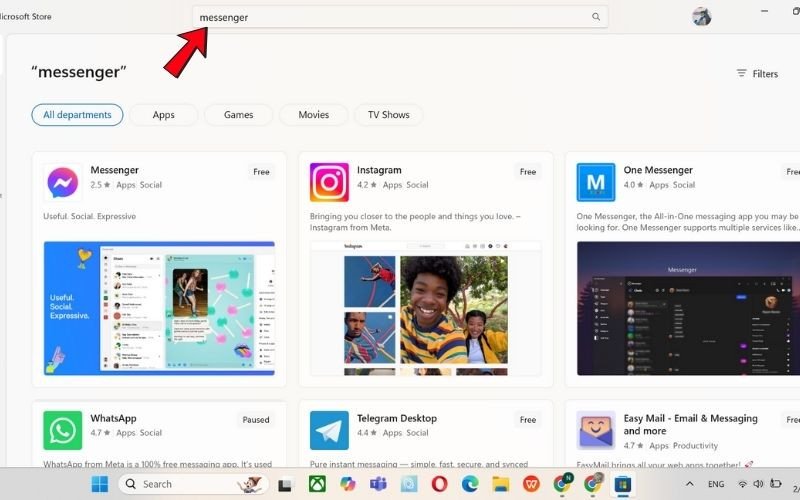
Task: Click the Telegram Desktop logo
Action: tap(329, 430)
